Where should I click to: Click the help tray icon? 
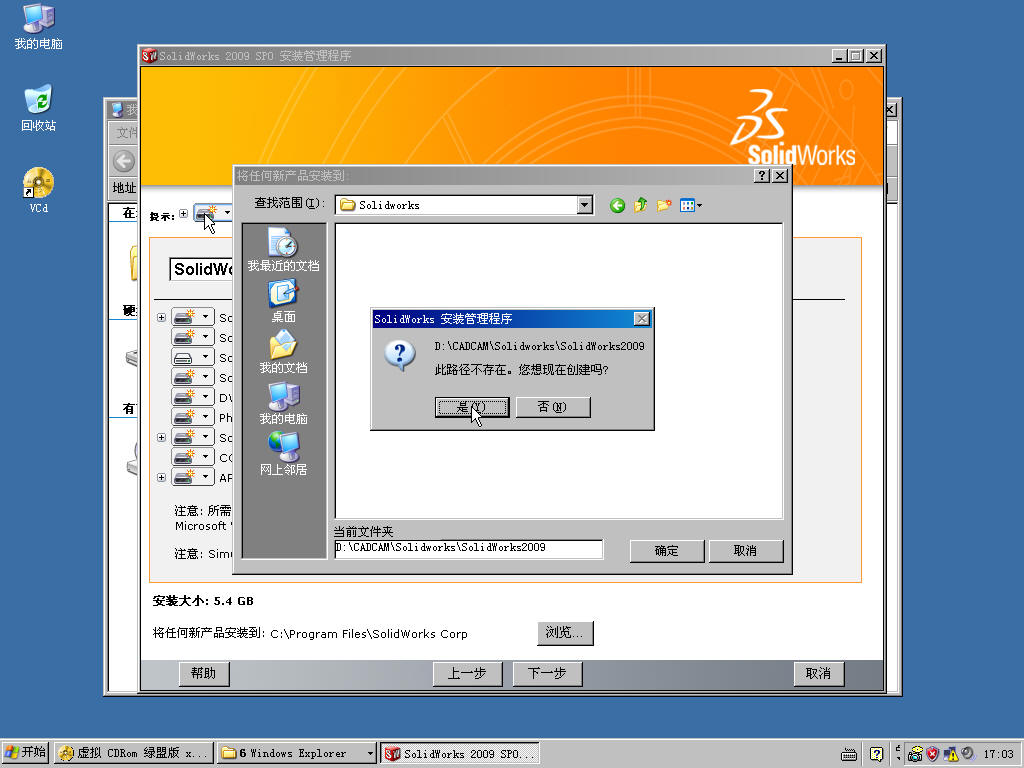coord(876,754)
